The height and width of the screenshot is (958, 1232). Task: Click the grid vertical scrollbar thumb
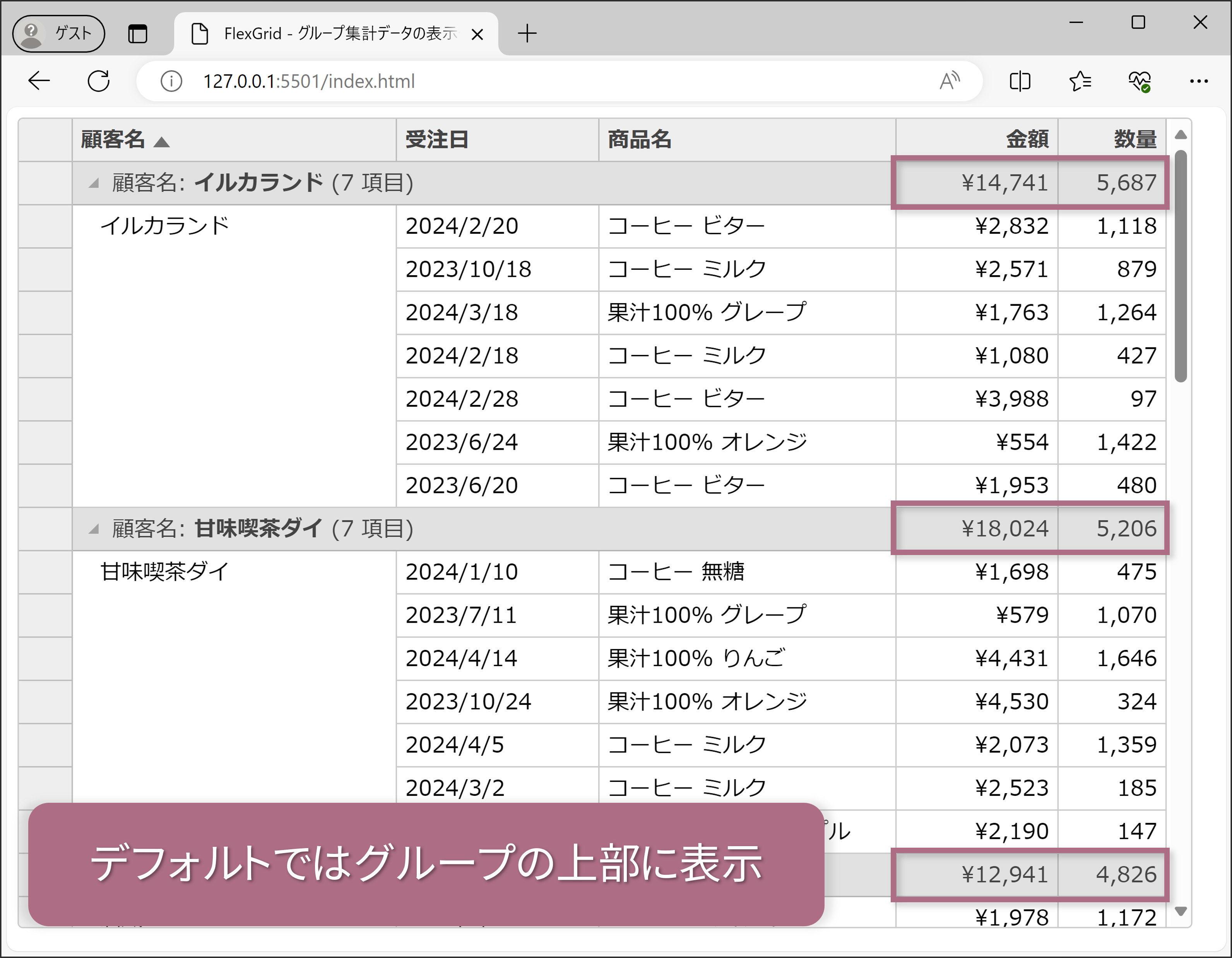tap(1181, 266)
